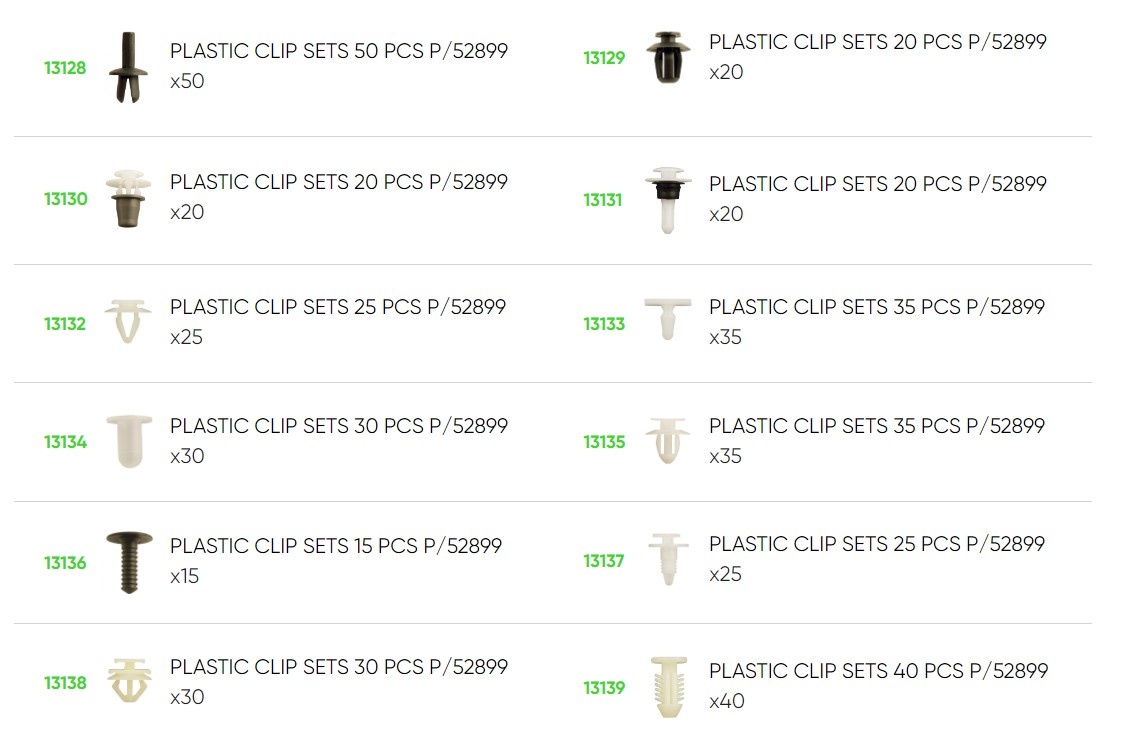Click the x35 quantity under item 13133
Image resolution: width=1130 pixels, height=737 pixels.
(x=726, y=337)
